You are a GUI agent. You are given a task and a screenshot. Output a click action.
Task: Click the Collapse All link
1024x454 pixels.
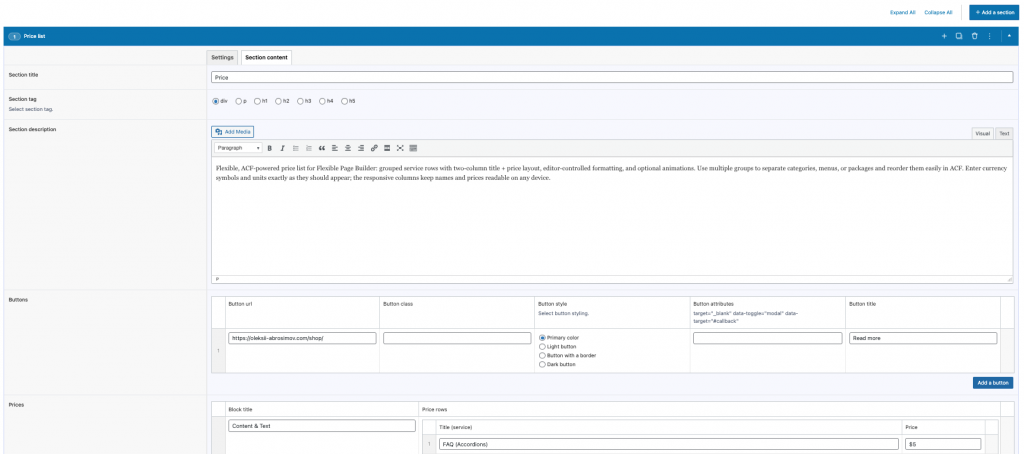[x=938, y=12]
